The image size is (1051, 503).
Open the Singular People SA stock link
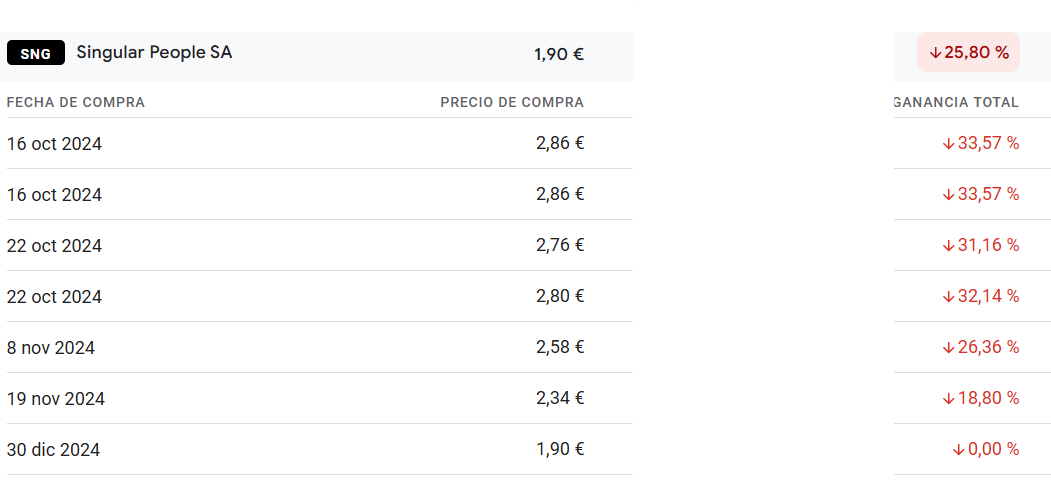154,52
